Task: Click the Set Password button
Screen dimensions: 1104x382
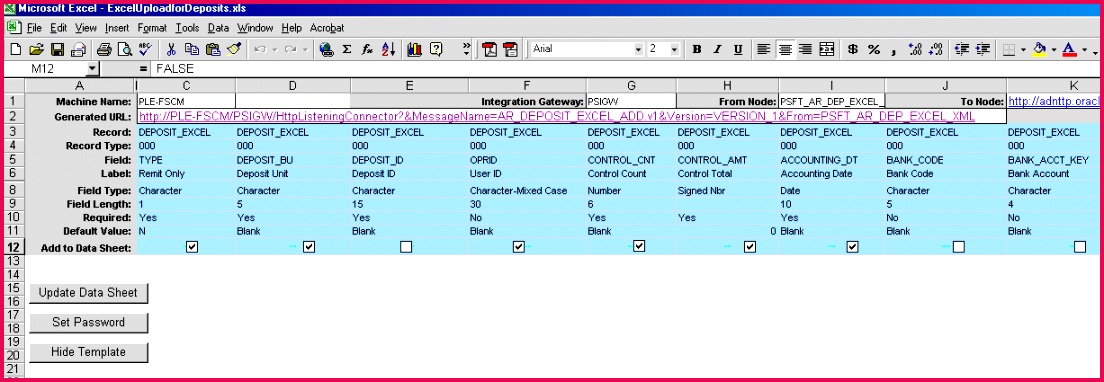Action: (88, 322)
